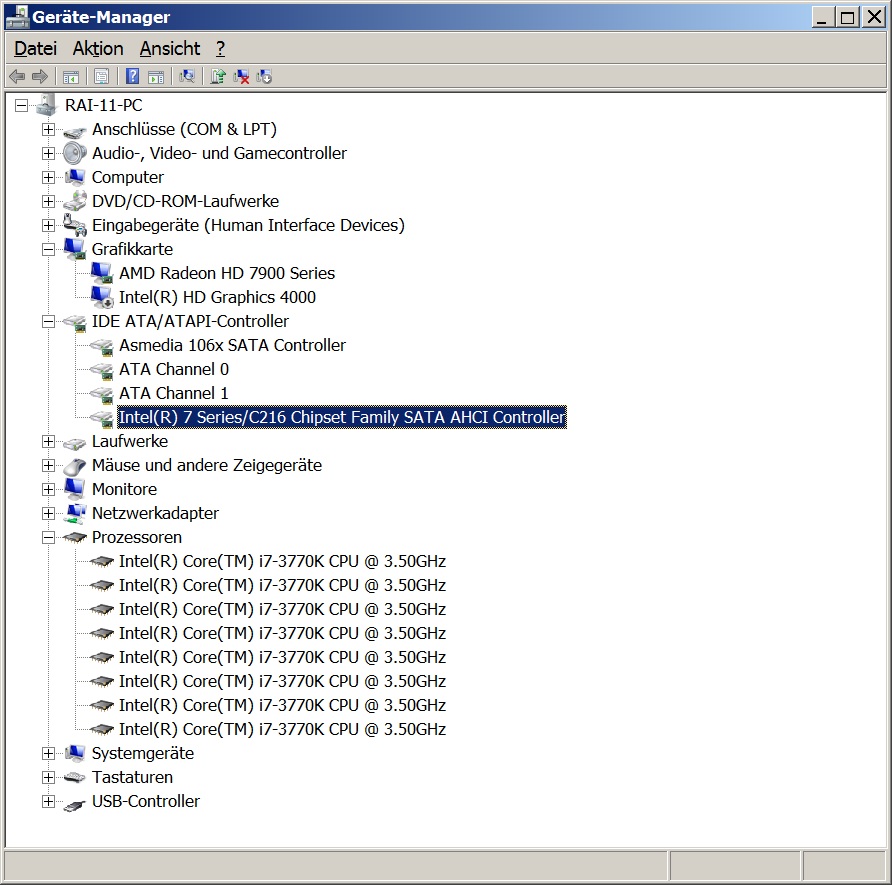Screen dimensions: 892x885
Task: Expand Audio-, Video- und Gamecontroller
Action: (49, 154)
